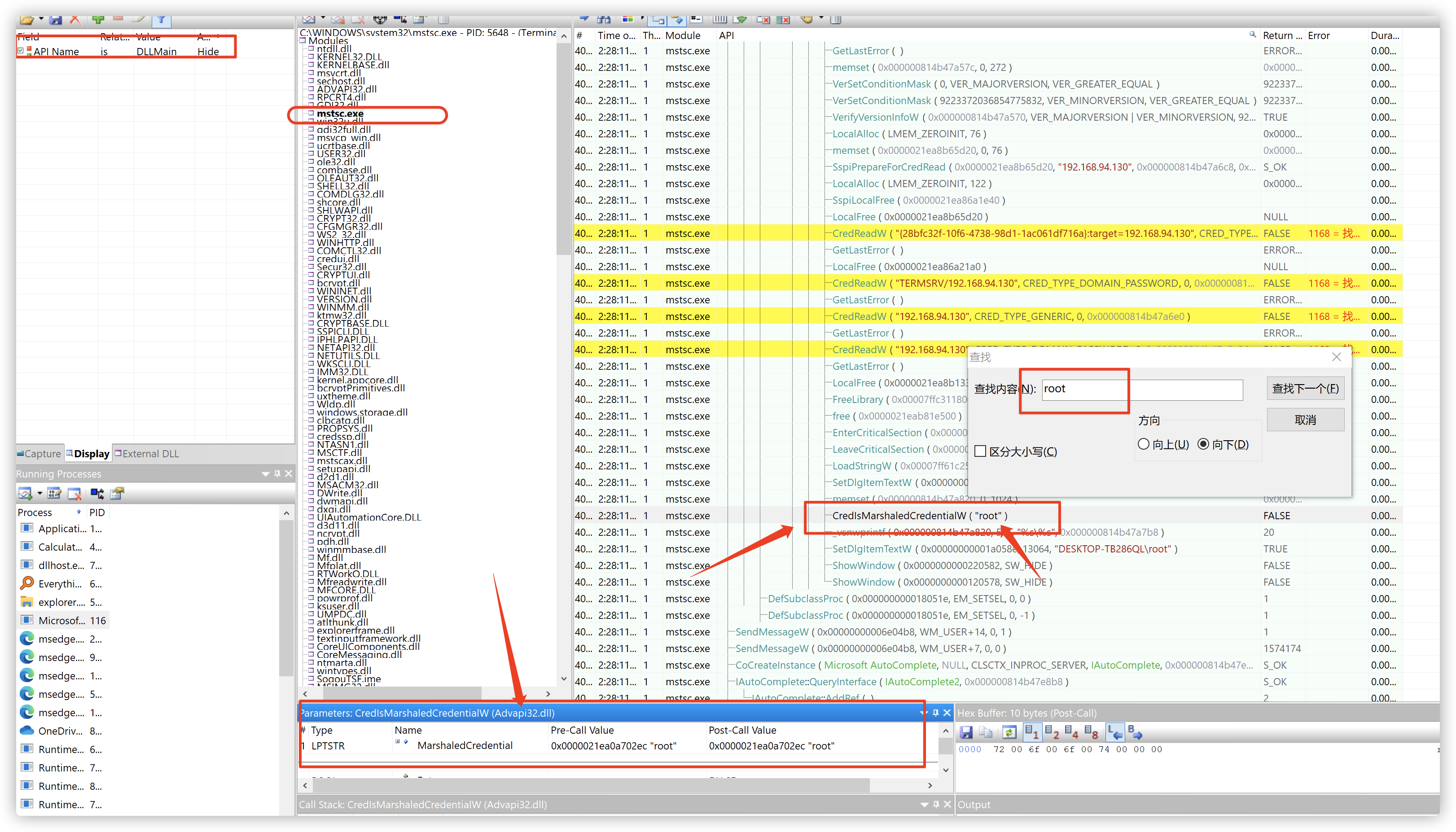The width and height of the screenshot is (1456, 832).
Task: Select the search upward radio button
Action: coord(1144,444)
